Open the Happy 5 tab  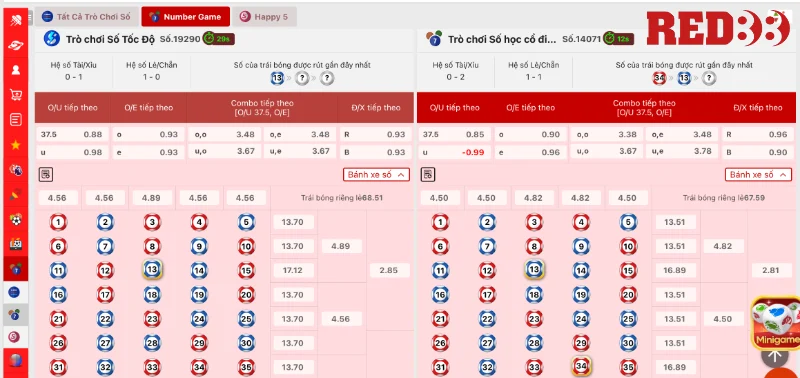[x=264, y=16]
